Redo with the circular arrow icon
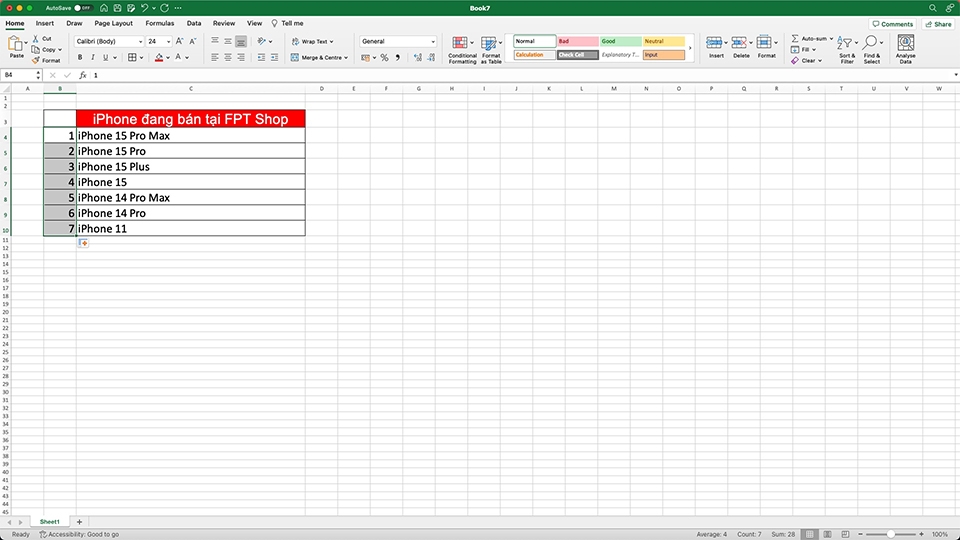Viewport: 960px width, 540px height. click(165, 8)
